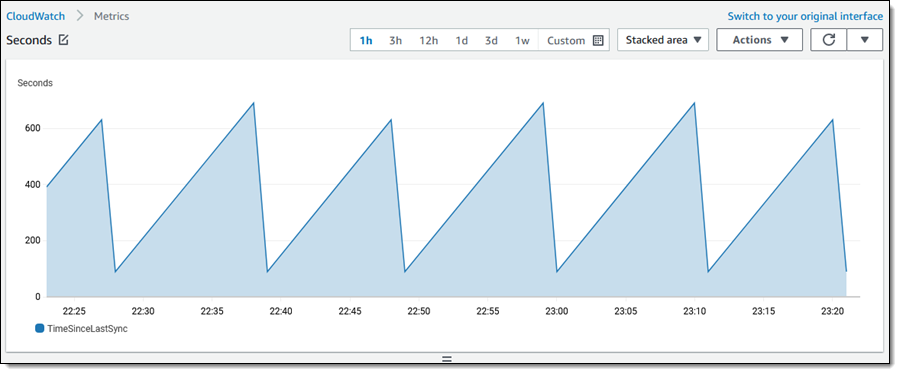Click Switch to your original interface link
900x374 pixels.
point(805,16)
